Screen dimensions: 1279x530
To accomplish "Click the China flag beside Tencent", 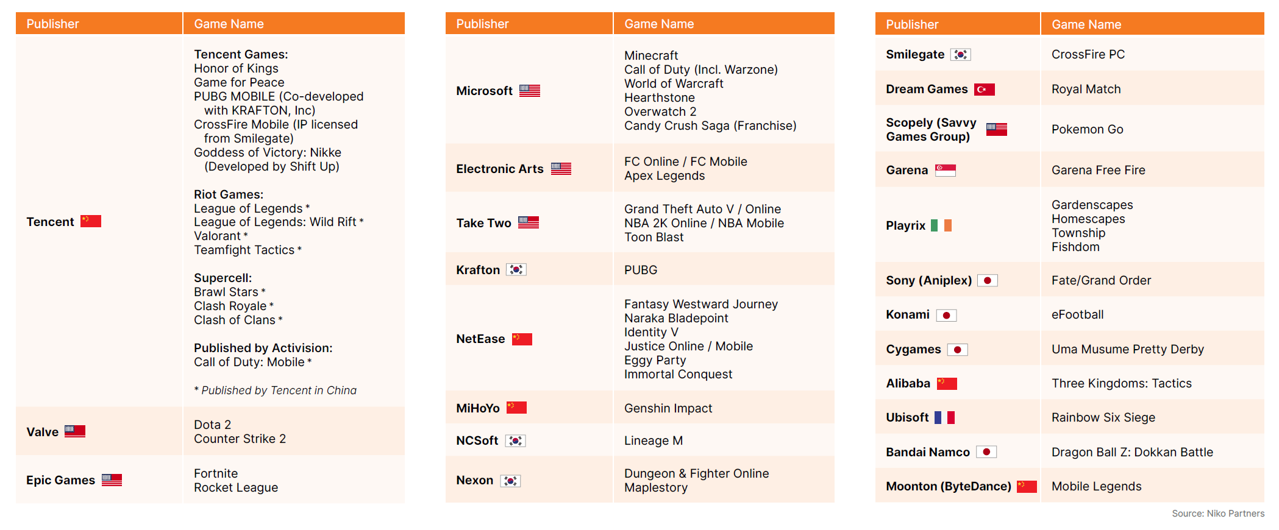I will click(91, 221).
